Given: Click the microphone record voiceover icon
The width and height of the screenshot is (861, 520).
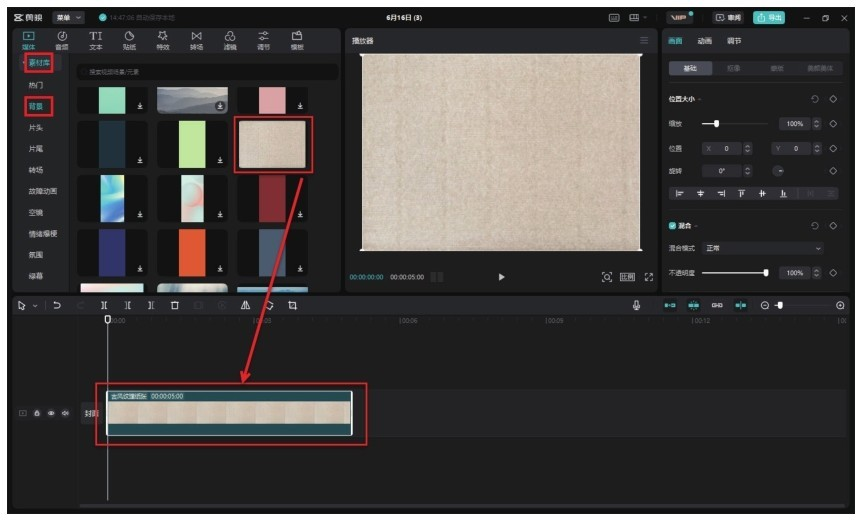Looking at the screenshot, I should tap(636, 305).
